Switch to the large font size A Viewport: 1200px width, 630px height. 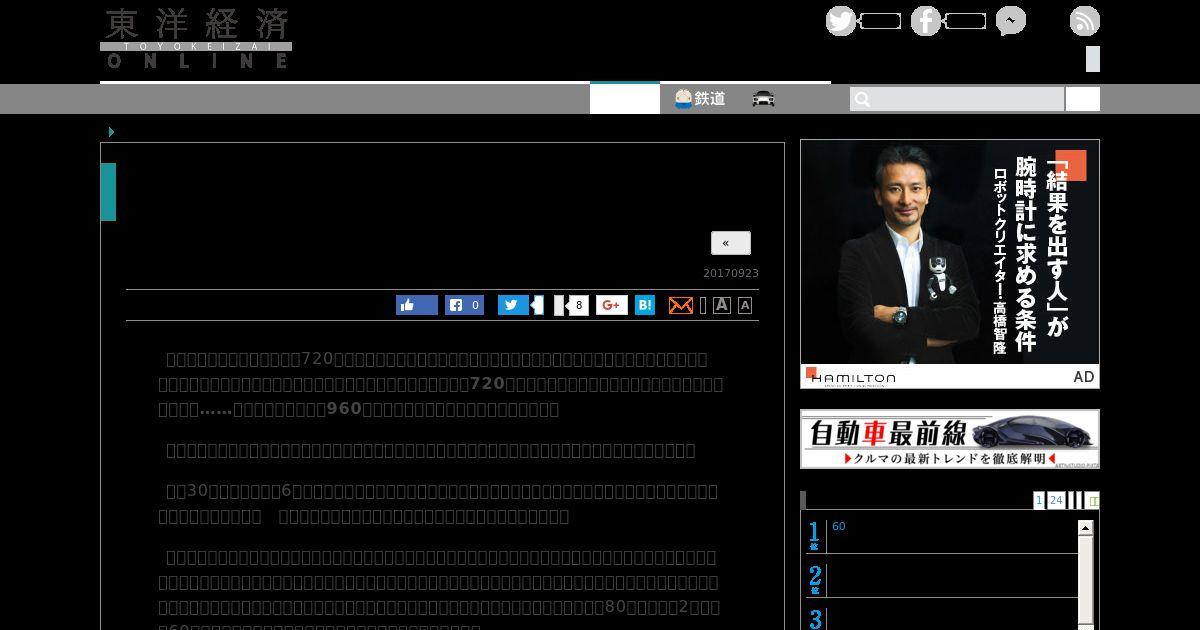pyautogui.click(x=721, y=305)
